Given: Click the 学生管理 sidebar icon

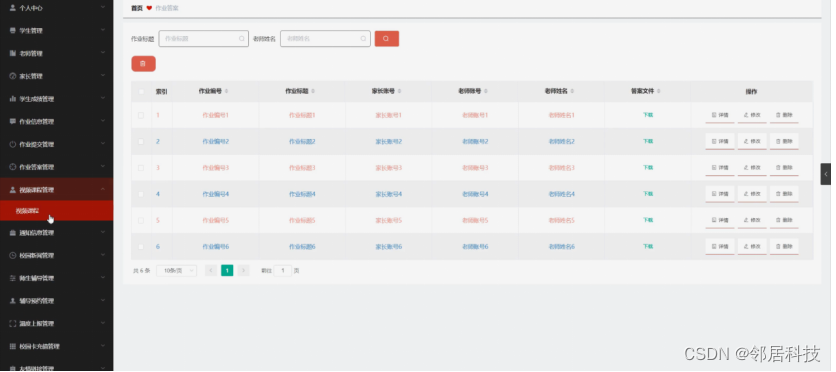Looking at the screenshot, I should pyautogui.click(x=13, y=30).
